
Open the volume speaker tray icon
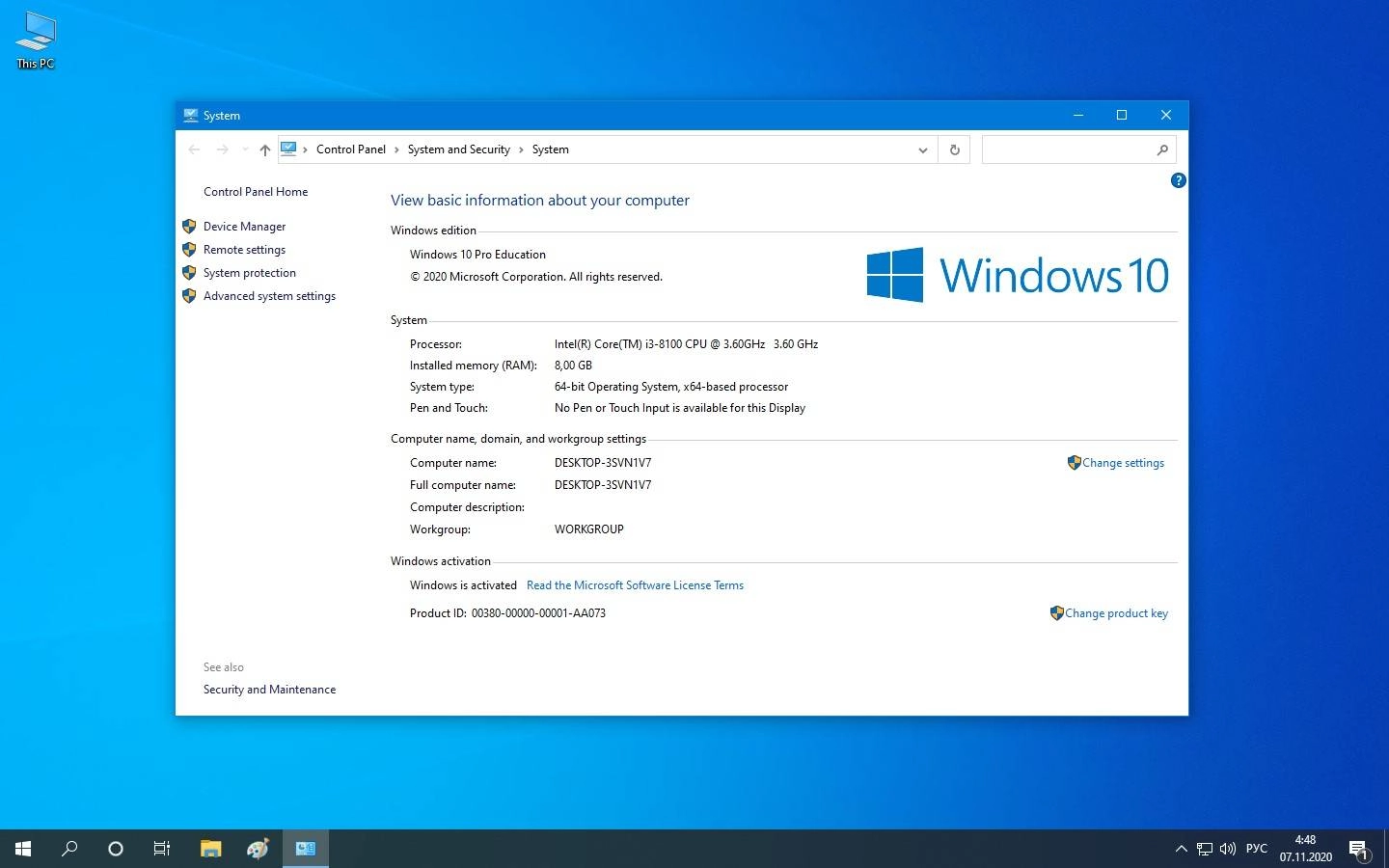tap(1228, 849)
